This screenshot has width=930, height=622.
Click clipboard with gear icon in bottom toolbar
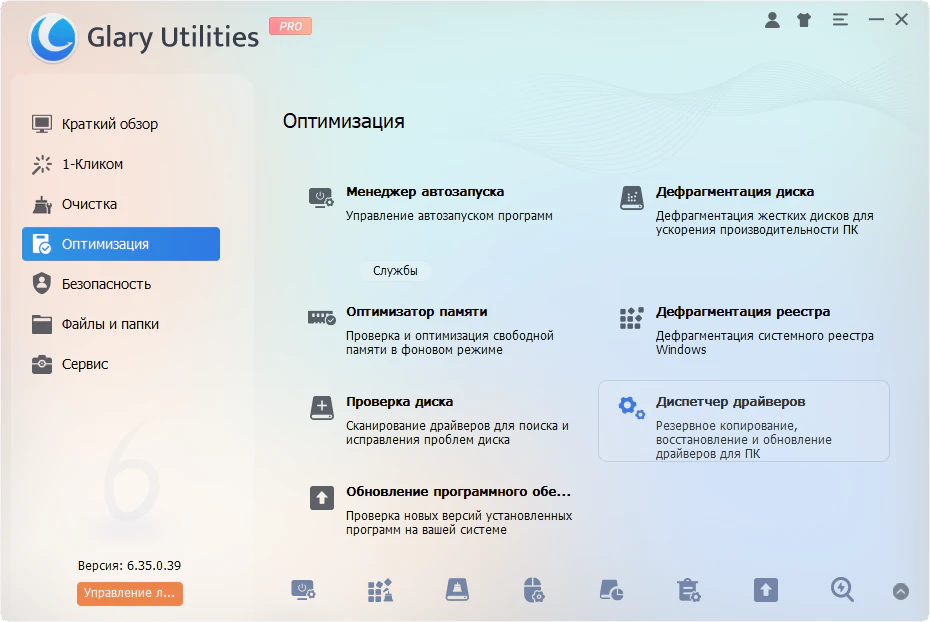(x=689, y=591)
